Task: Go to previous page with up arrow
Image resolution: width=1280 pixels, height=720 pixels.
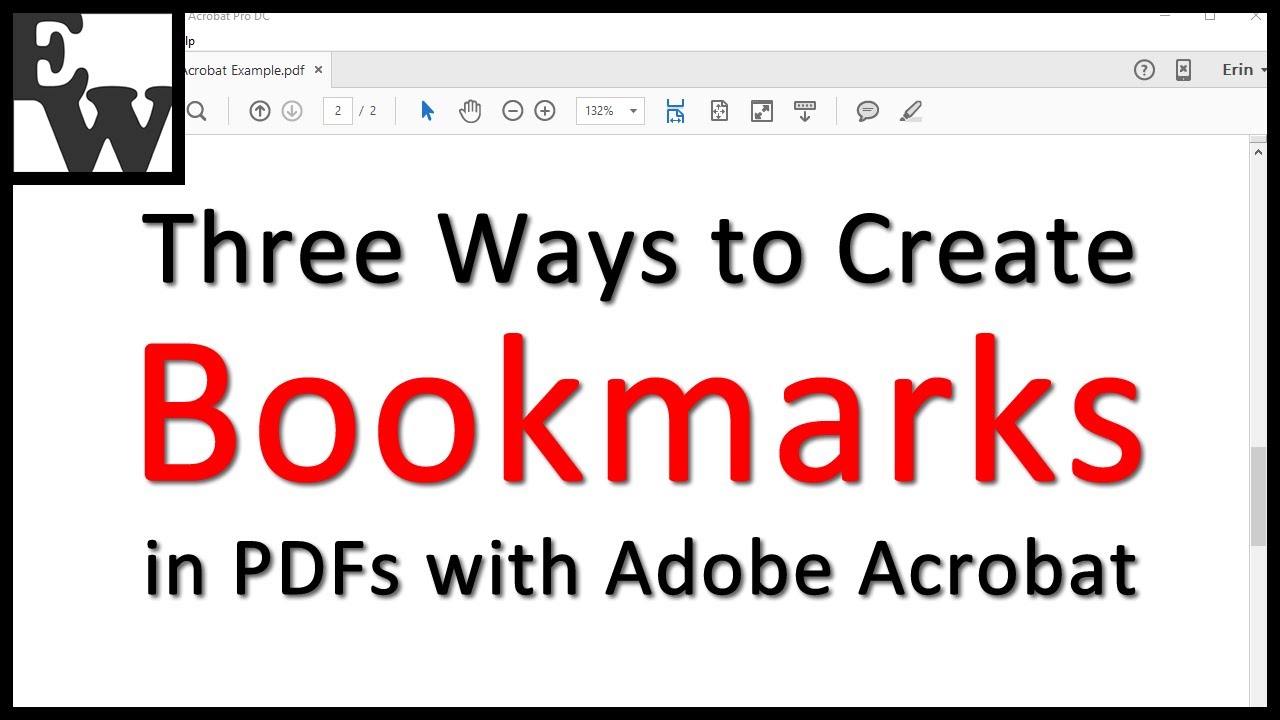Action: click(x=260, y=111)
